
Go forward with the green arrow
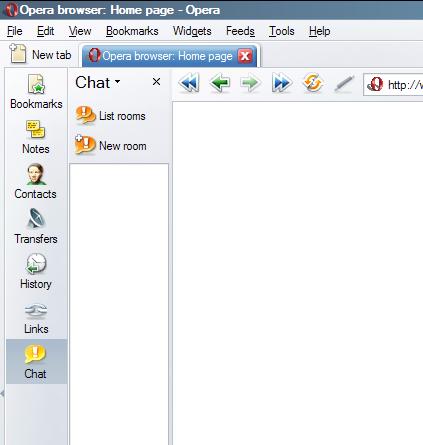click(x=250, y=82)
